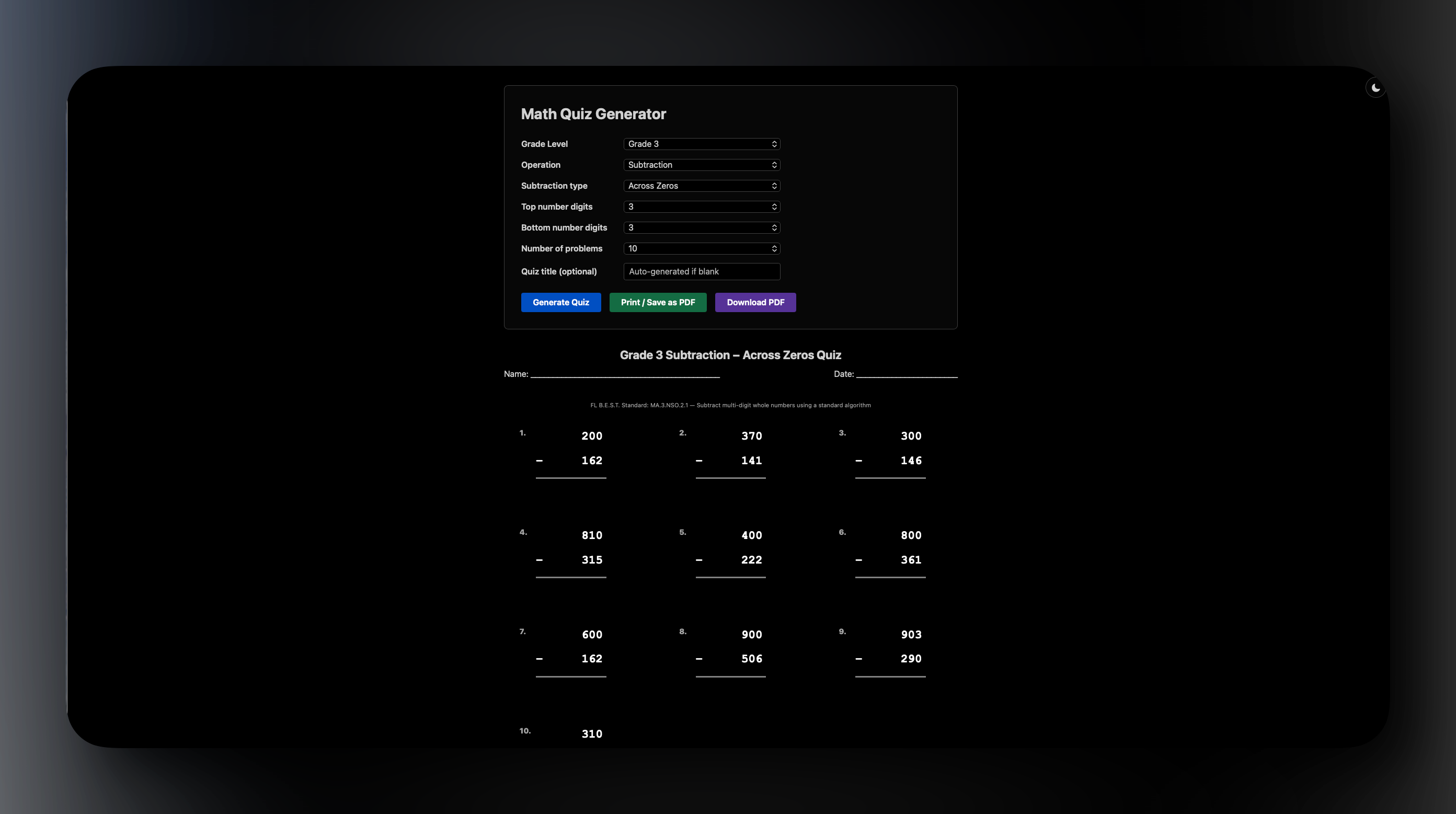1456x814 pixels.
Task: Click the Quiz title input field
Action: coord(702,272)
